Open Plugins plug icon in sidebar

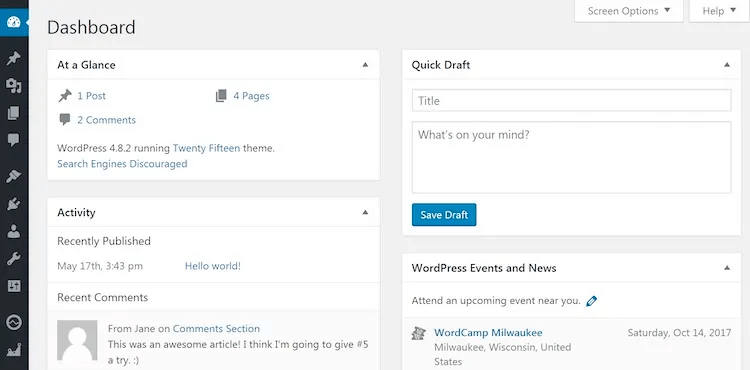click(x=13, y=205)
